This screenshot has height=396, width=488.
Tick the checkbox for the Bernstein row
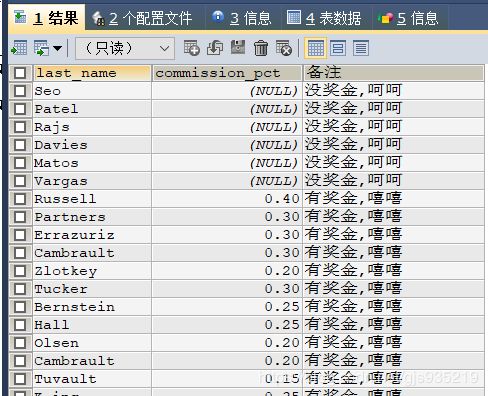point(20,307)
